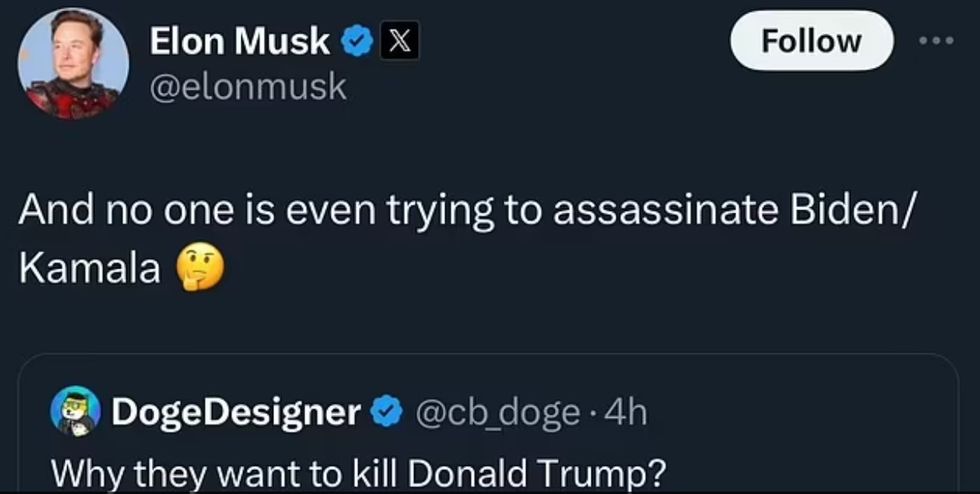Viewport: 980px width, 494px height.
Task: Click the Elon Musk display name
Action: coord(239,41)
